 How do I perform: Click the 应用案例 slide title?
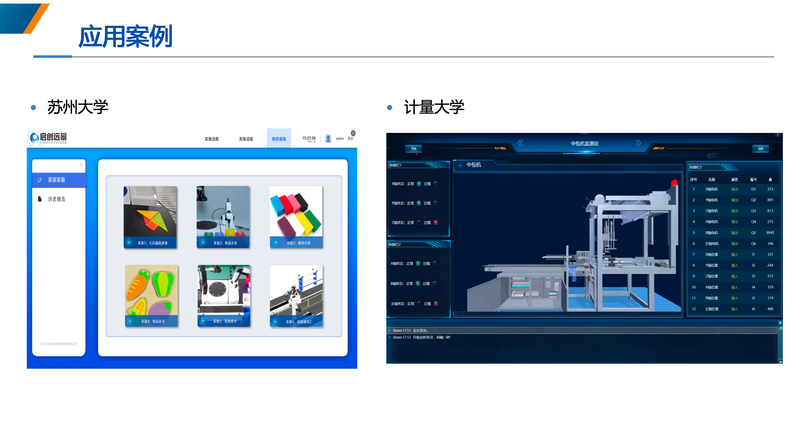(126, 37)
